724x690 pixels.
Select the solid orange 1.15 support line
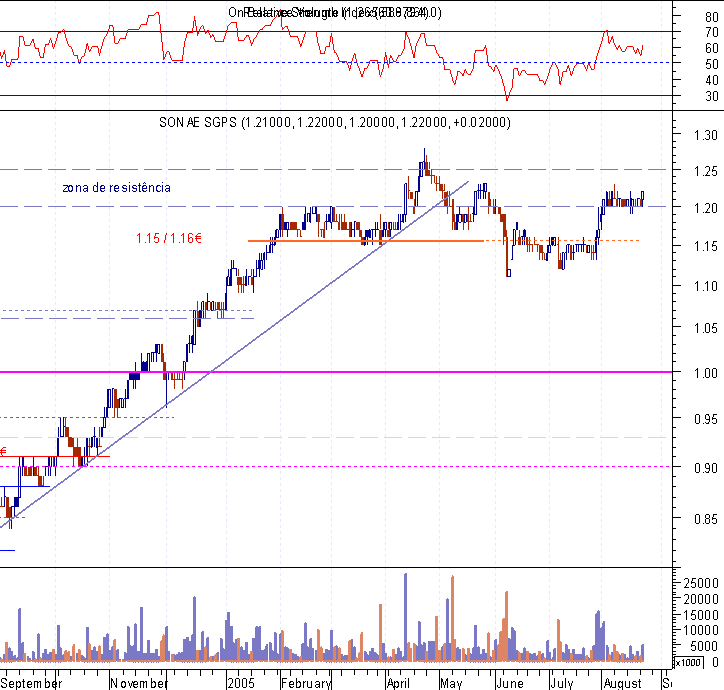click(x=366, y=241)
